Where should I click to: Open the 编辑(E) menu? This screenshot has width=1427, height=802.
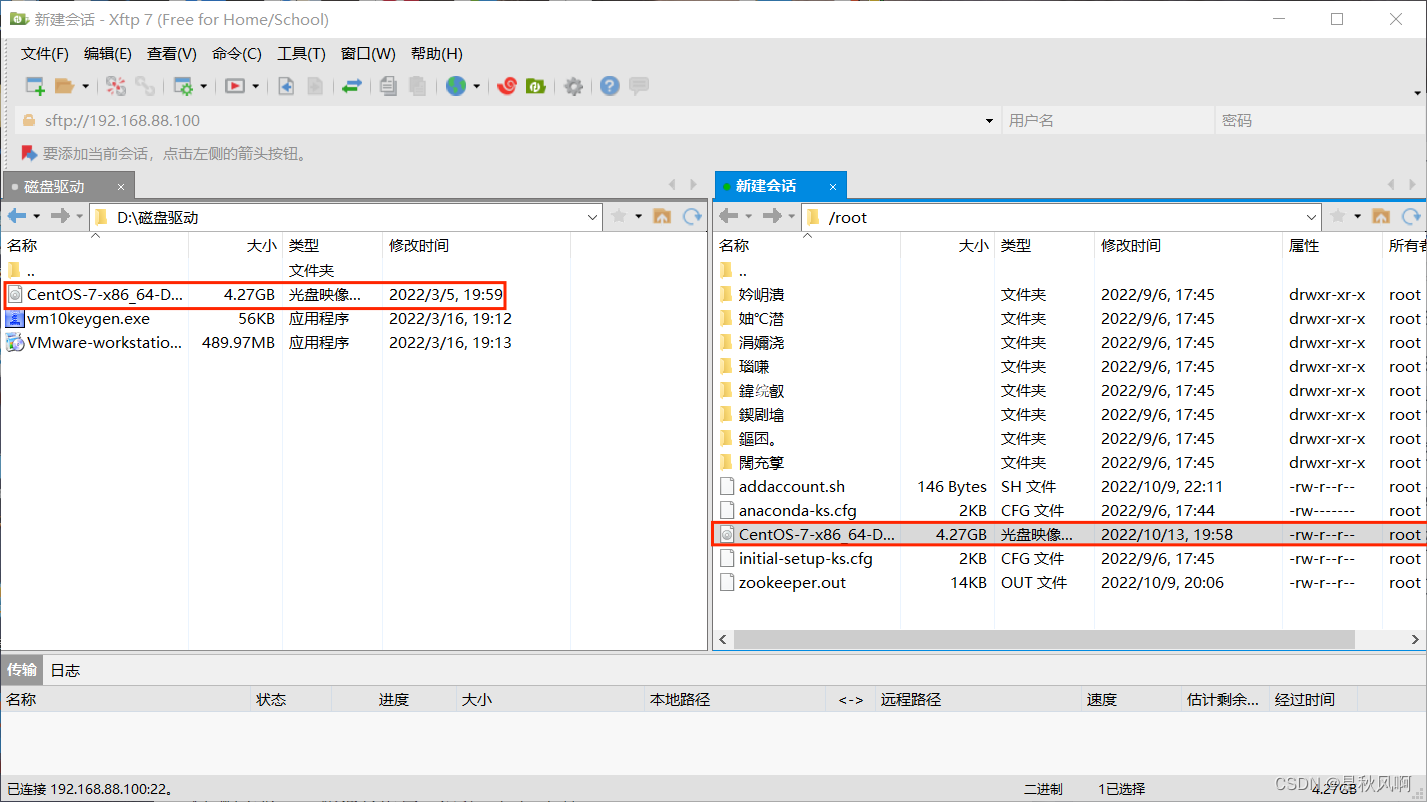pos(108,54)
